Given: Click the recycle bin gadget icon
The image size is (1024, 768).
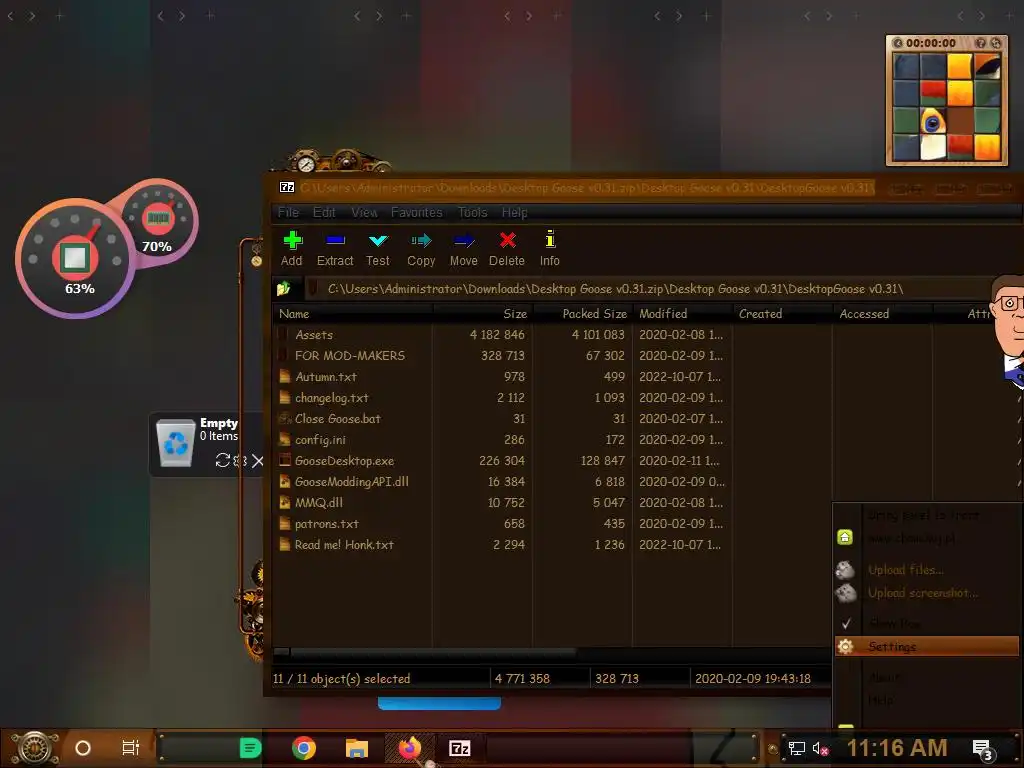Looking at the screenshot, I should pyautogui.click(x=176, y=442).
